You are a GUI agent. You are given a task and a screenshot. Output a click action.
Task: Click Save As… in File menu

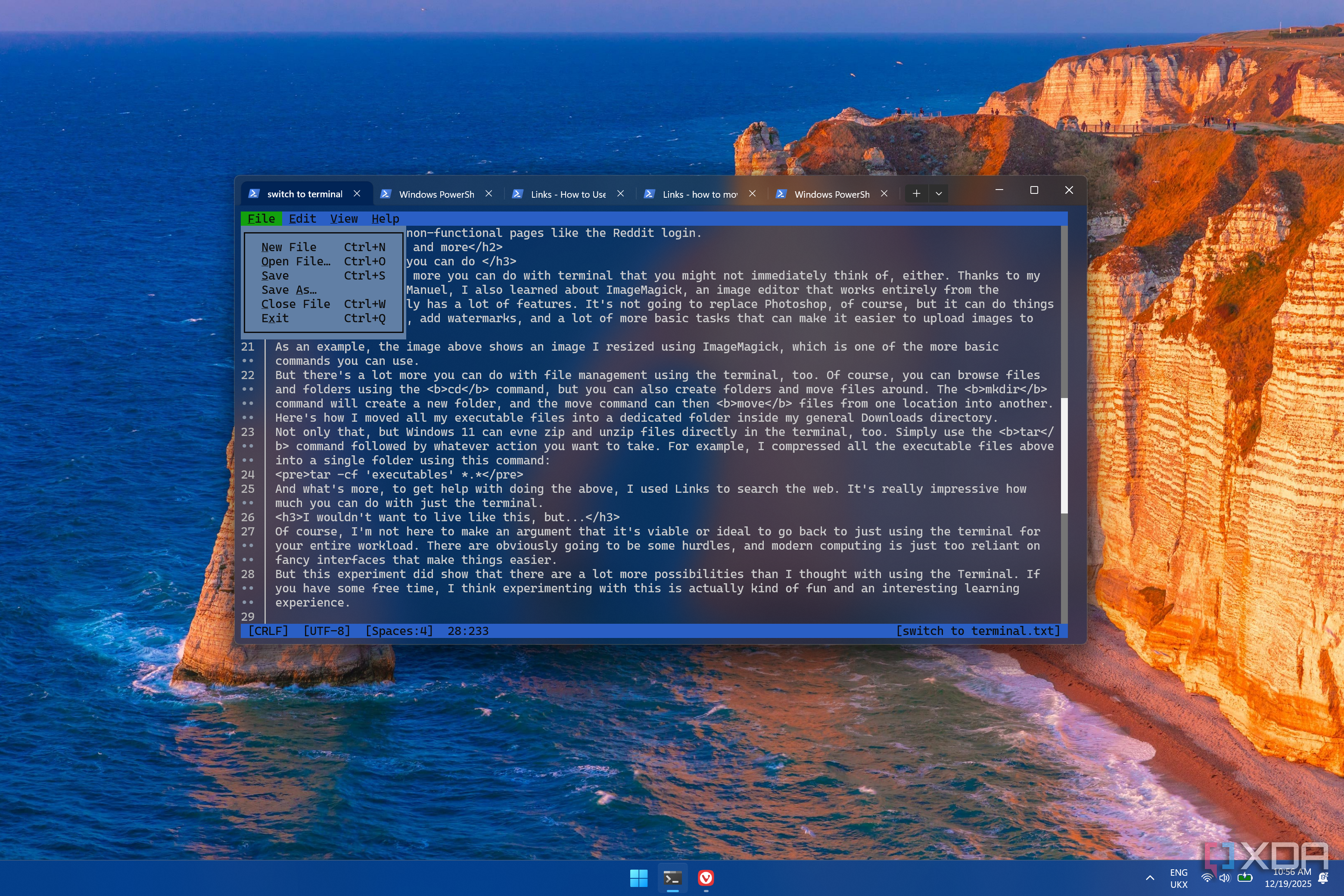tap(289, 290)
